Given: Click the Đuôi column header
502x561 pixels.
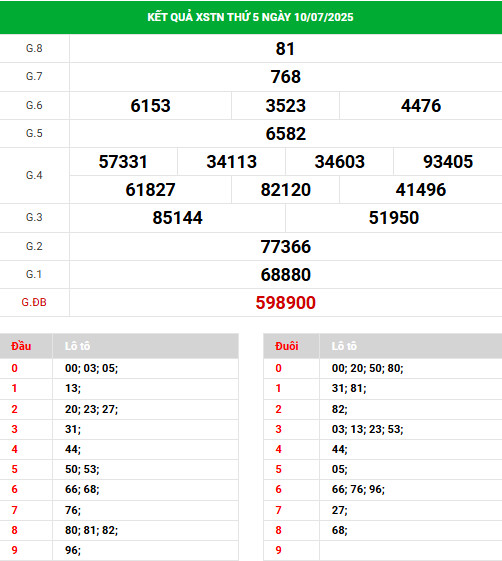Looking at the screenshot, I should tap(287, 346).
